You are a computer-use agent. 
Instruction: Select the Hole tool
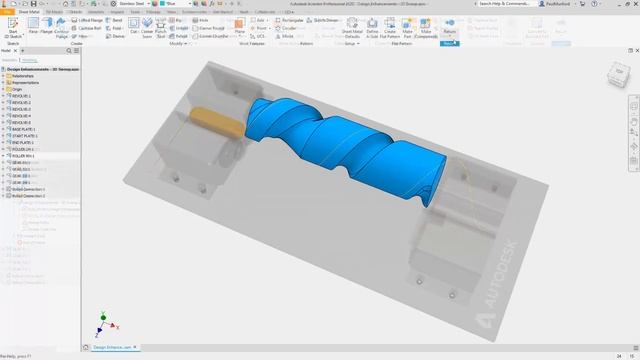[200, 20]
